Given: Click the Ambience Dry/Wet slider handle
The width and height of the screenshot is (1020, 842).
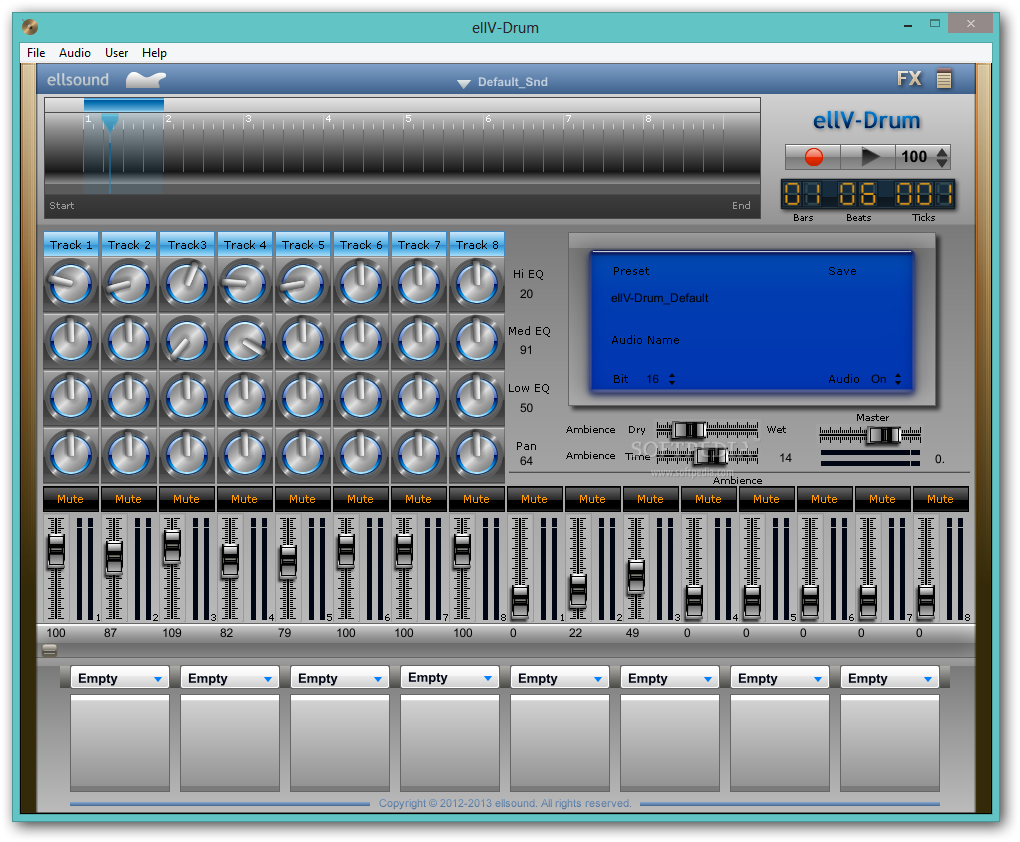Looking at the screenshot, I should (x=689, y=430).
